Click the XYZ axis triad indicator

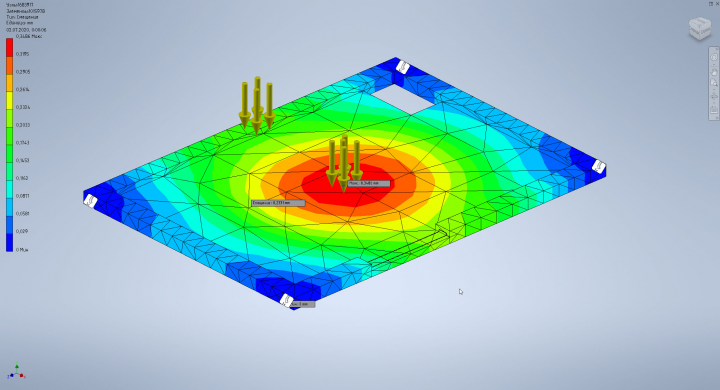pyautogui.click(x=17, y=372)
